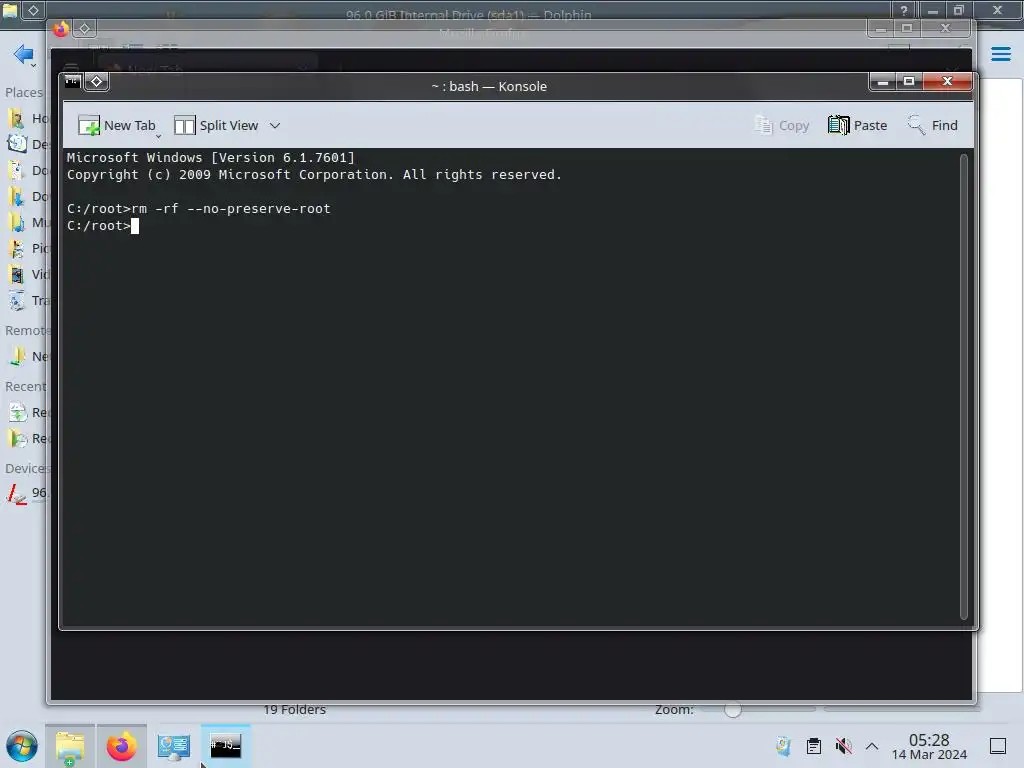Switch to Dolphin in the taskbar
Screen dimensions: 1024x768
(70, 746)
